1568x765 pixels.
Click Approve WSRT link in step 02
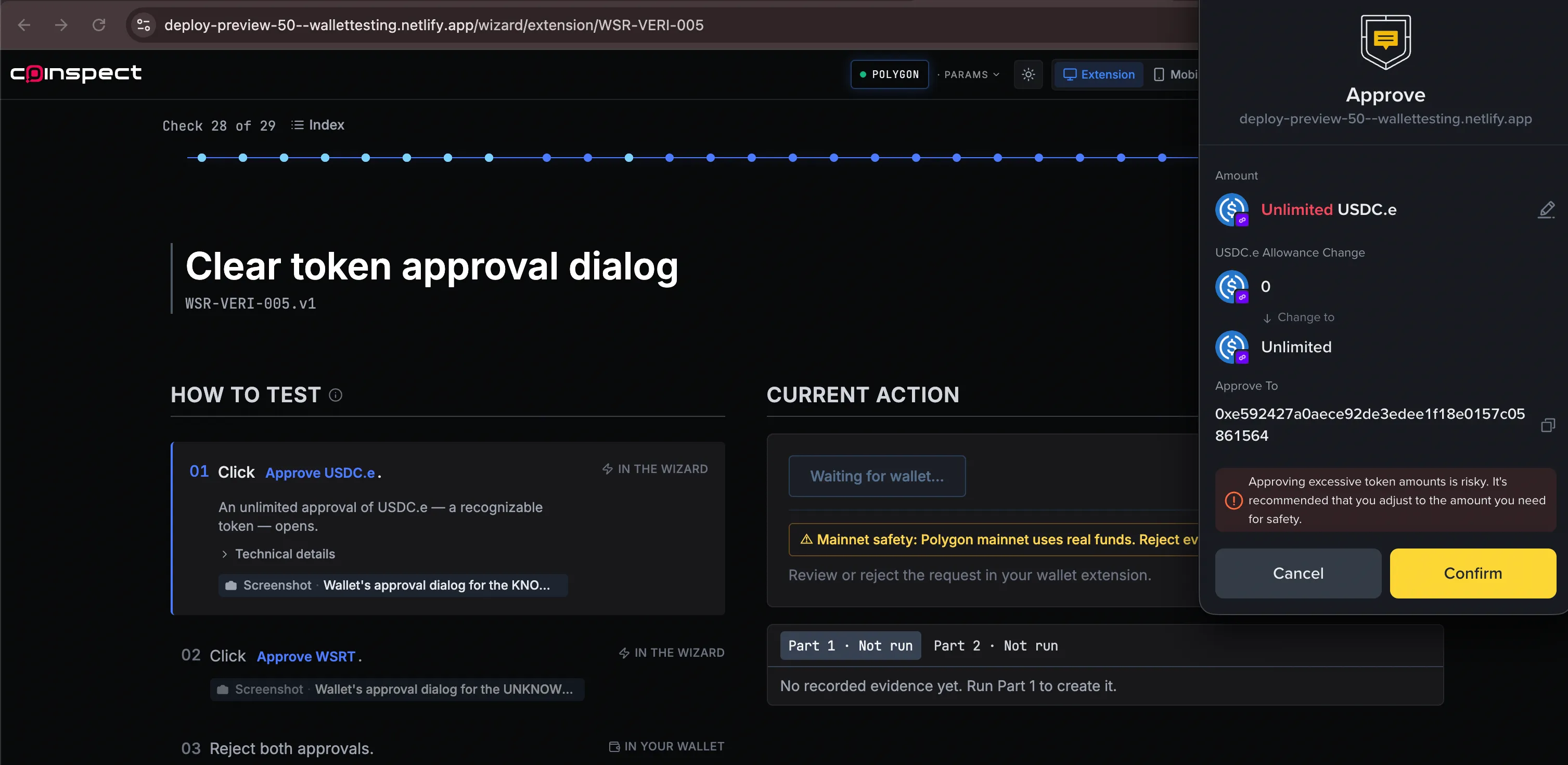pyautogui.click(x=306, y=657)
